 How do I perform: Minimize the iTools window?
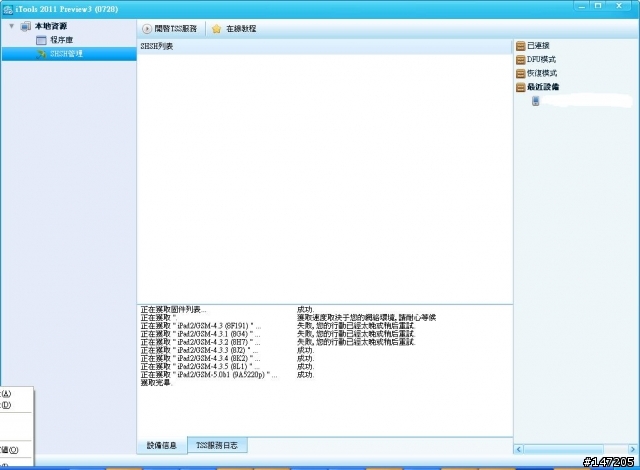582,6
